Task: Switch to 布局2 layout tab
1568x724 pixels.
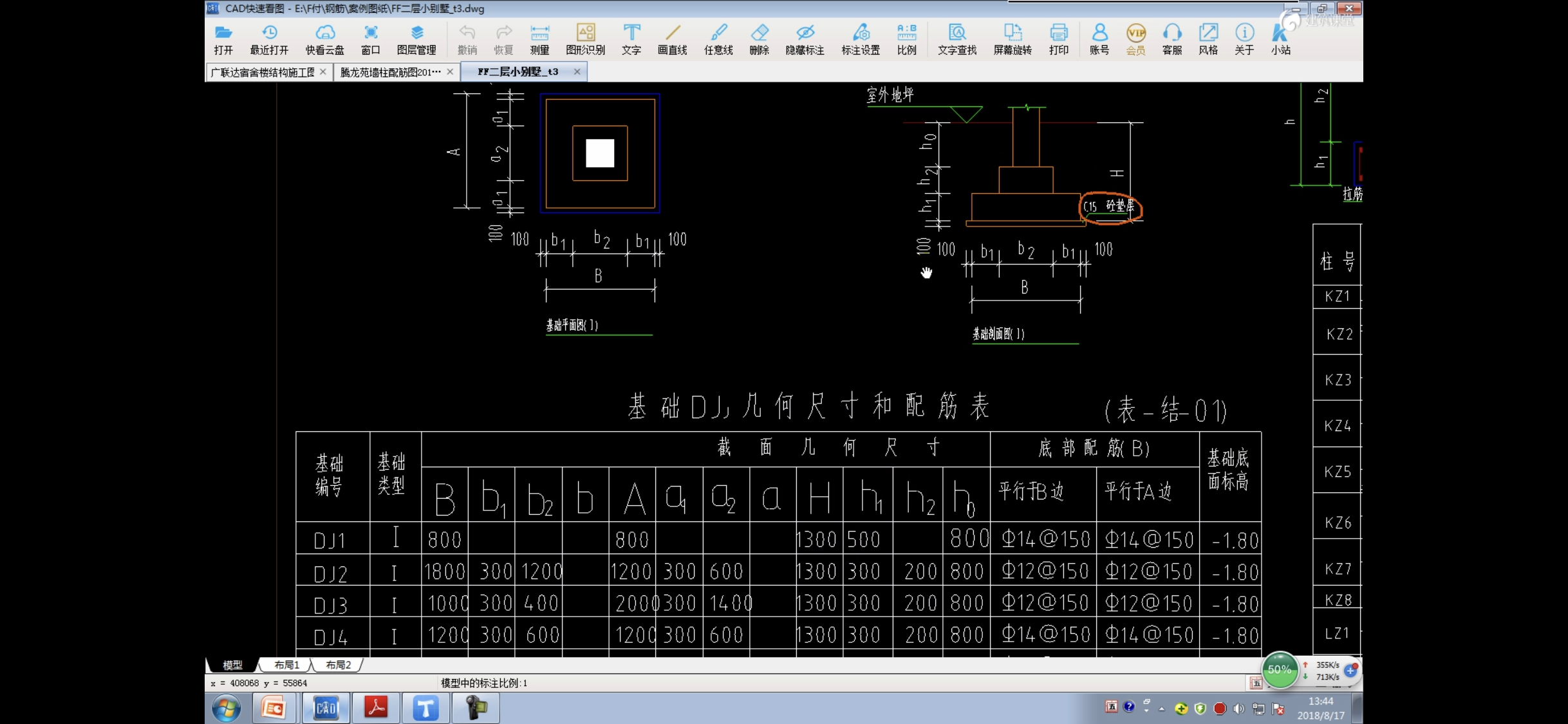Action: pos(339,665)
